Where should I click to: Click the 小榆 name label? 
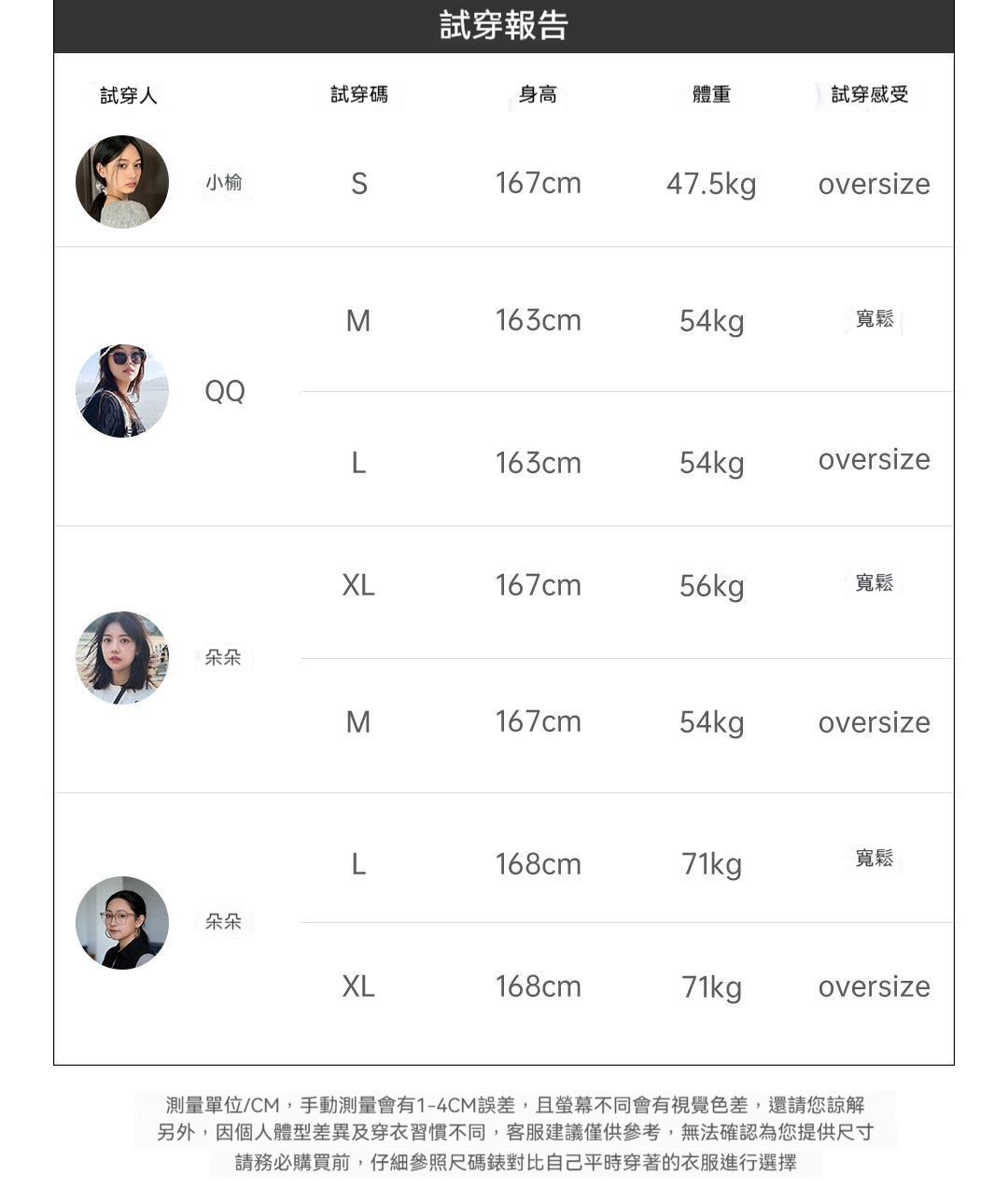[224, 182]
